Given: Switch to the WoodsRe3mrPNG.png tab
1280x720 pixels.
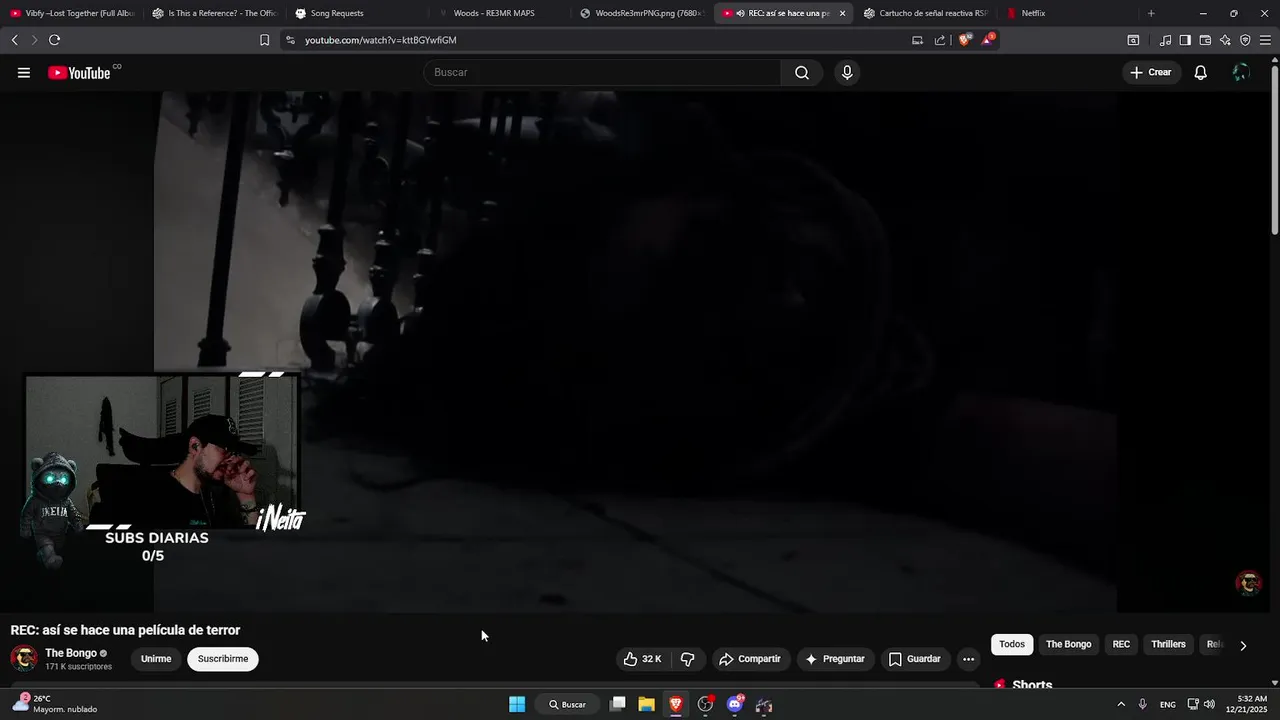Looking at the screenshot, I should [643, 13].
